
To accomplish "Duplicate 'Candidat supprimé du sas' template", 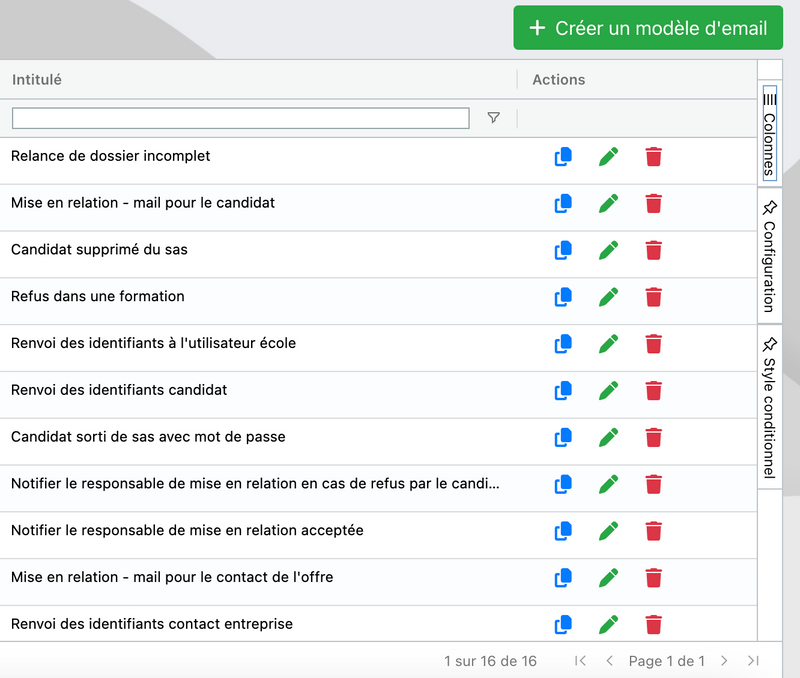I will click(563, 250).
